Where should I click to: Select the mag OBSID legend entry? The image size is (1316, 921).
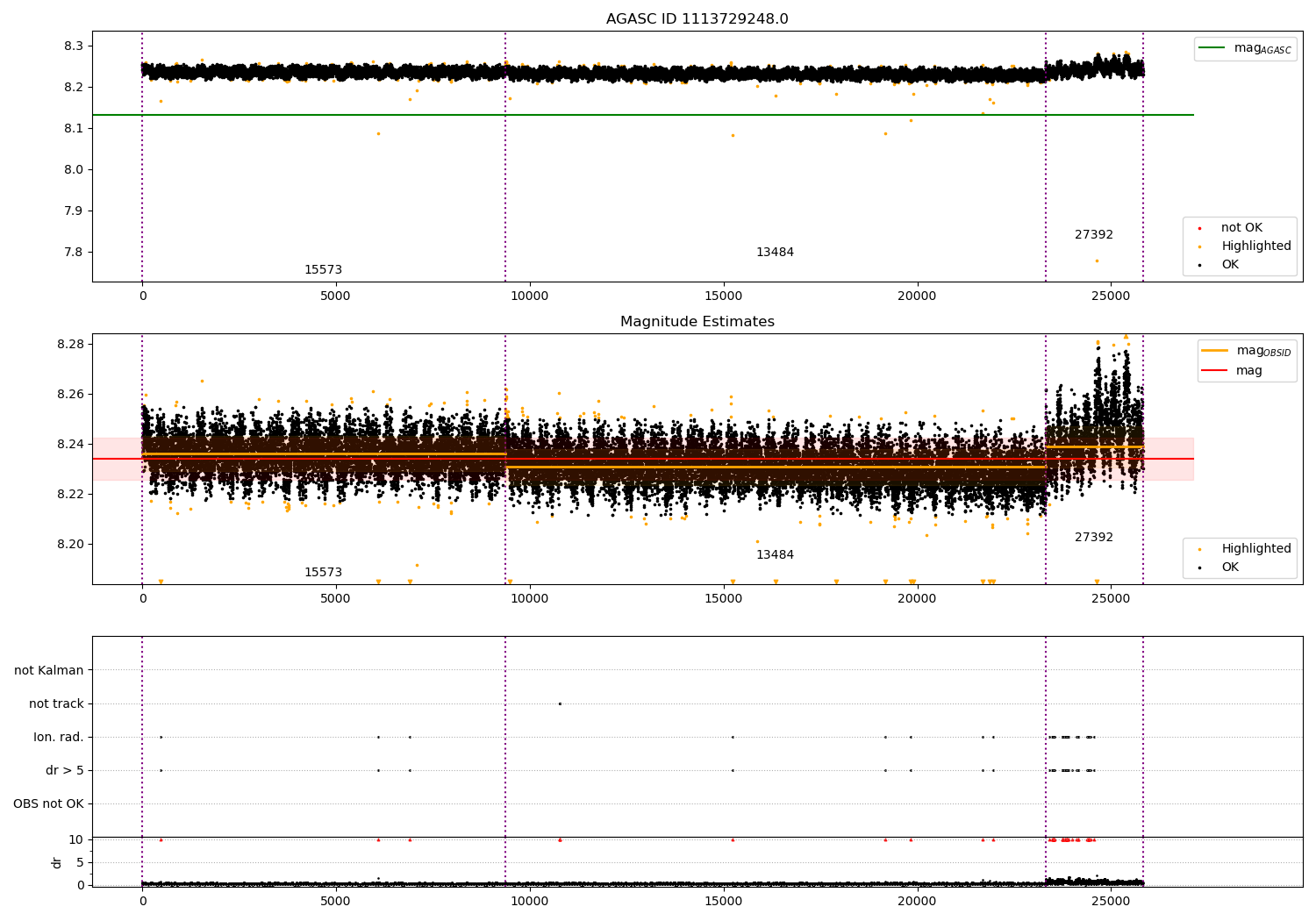[x=1247, y=351]
